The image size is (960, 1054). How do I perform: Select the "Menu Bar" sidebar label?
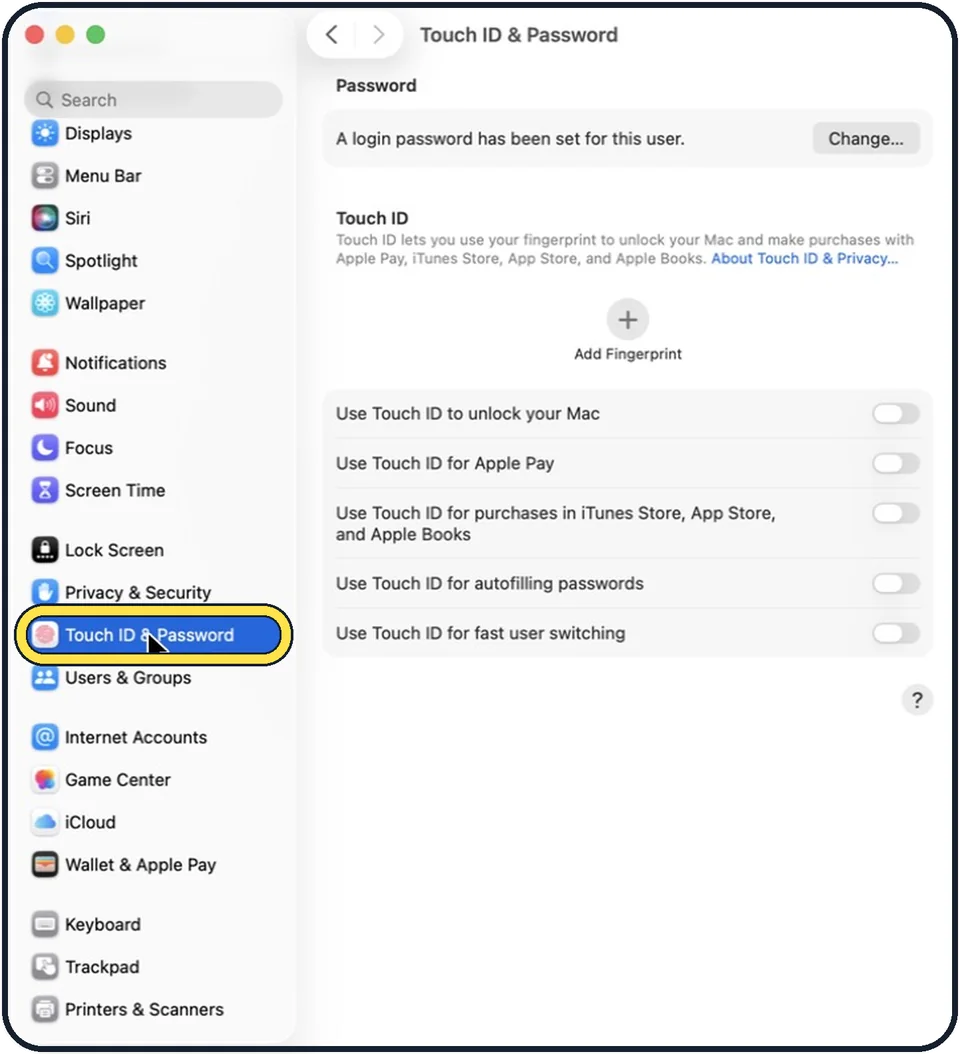tap(103, 176)
